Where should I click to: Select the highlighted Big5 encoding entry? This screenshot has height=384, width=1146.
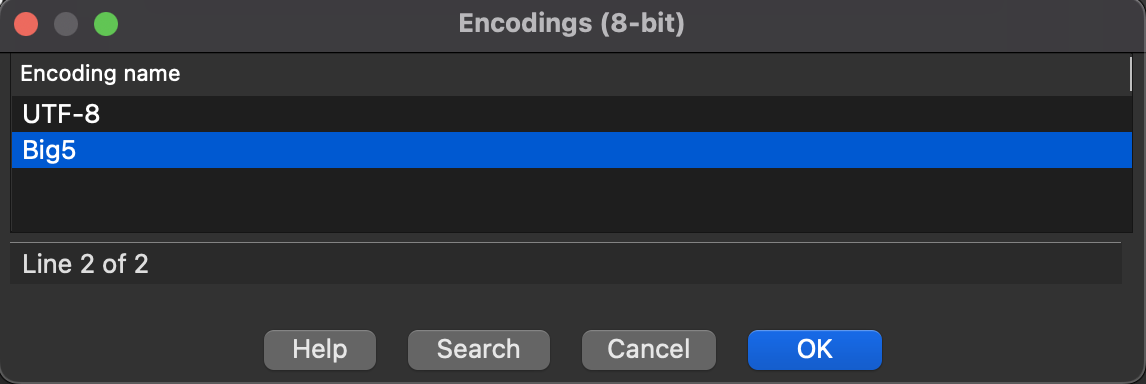(572, 150)
